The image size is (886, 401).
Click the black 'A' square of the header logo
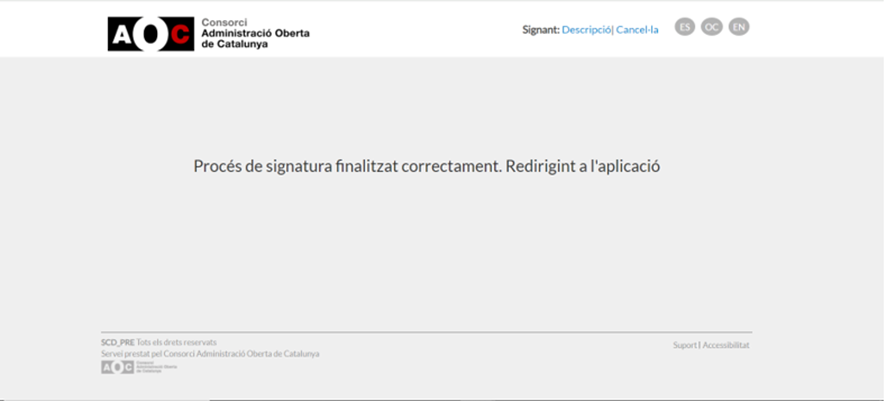pyautogui.click(x=121, y=34)
